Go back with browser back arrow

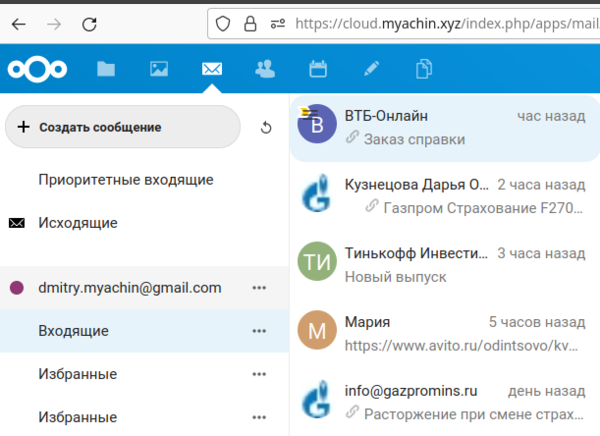(19, 23)
